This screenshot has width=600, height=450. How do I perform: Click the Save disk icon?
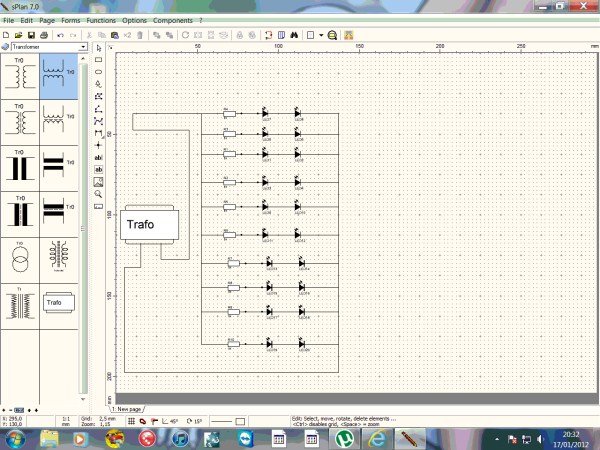[x=31, y=35]
